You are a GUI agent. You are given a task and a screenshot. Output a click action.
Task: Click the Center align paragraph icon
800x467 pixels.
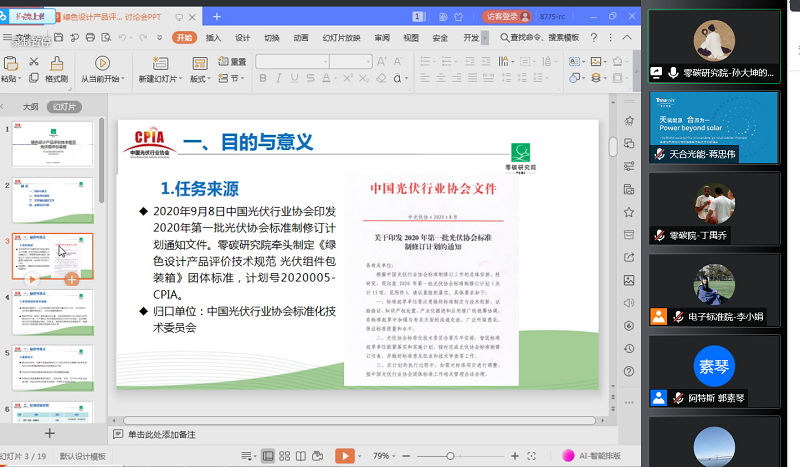point(441,78)
